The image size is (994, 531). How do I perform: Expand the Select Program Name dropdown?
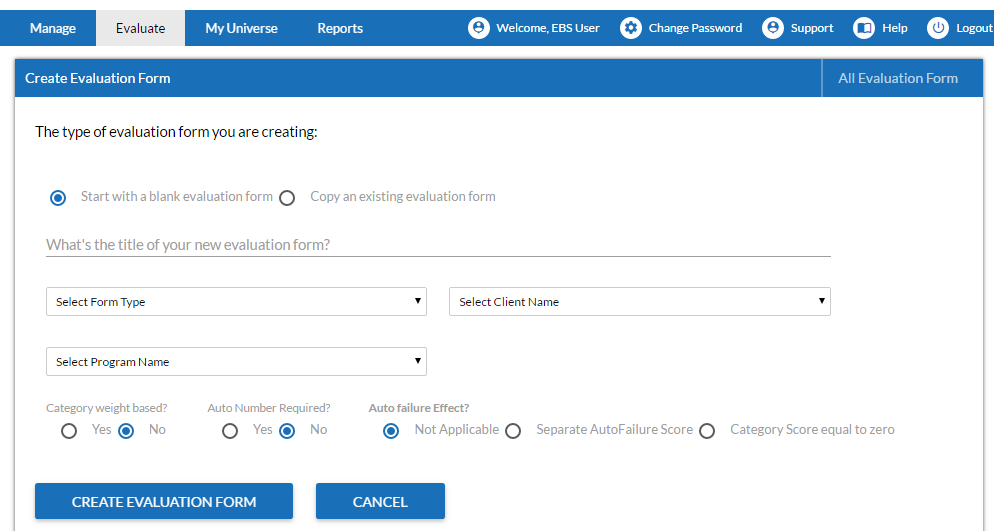click(236, 361)
